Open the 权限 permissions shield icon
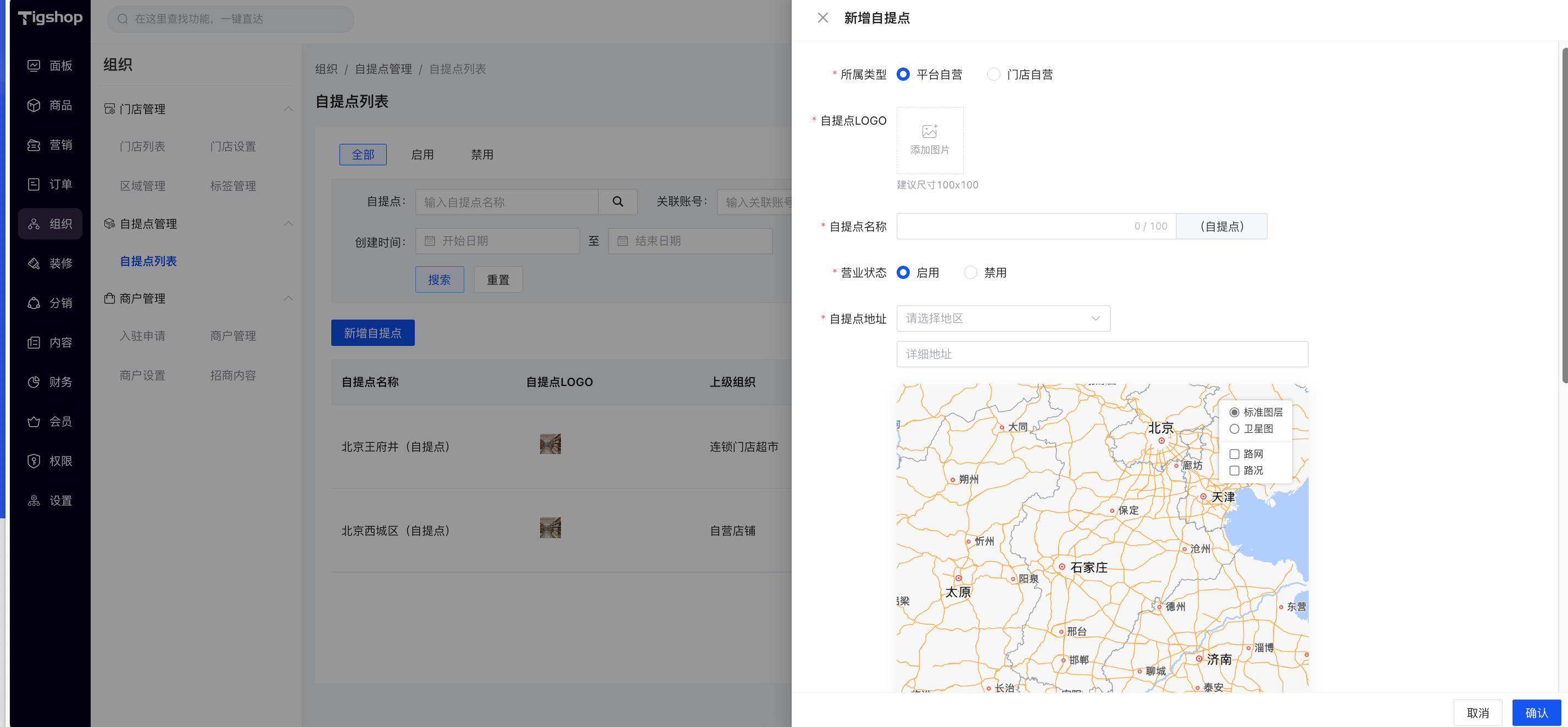 point(34,461)
